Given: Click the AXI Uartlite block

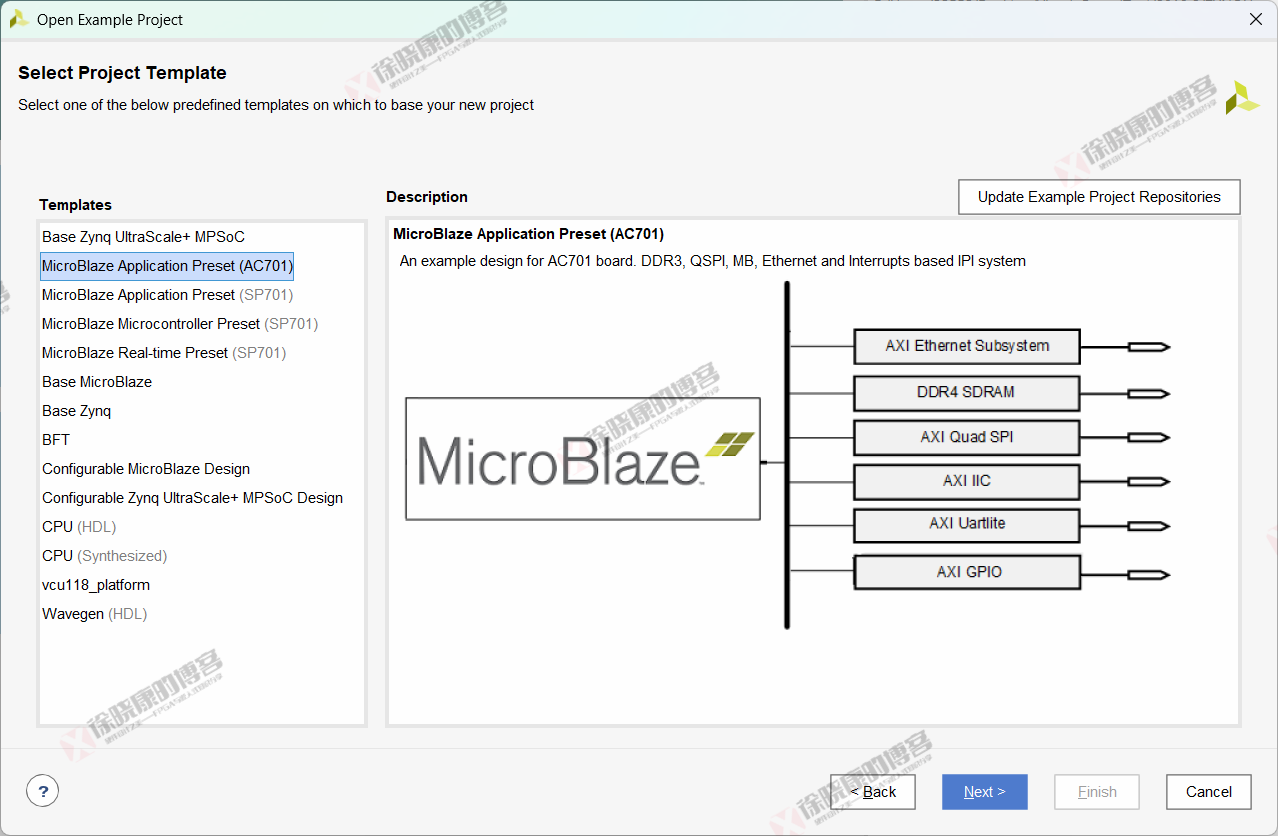Looking at the screenshot, I should click(967, 525).
